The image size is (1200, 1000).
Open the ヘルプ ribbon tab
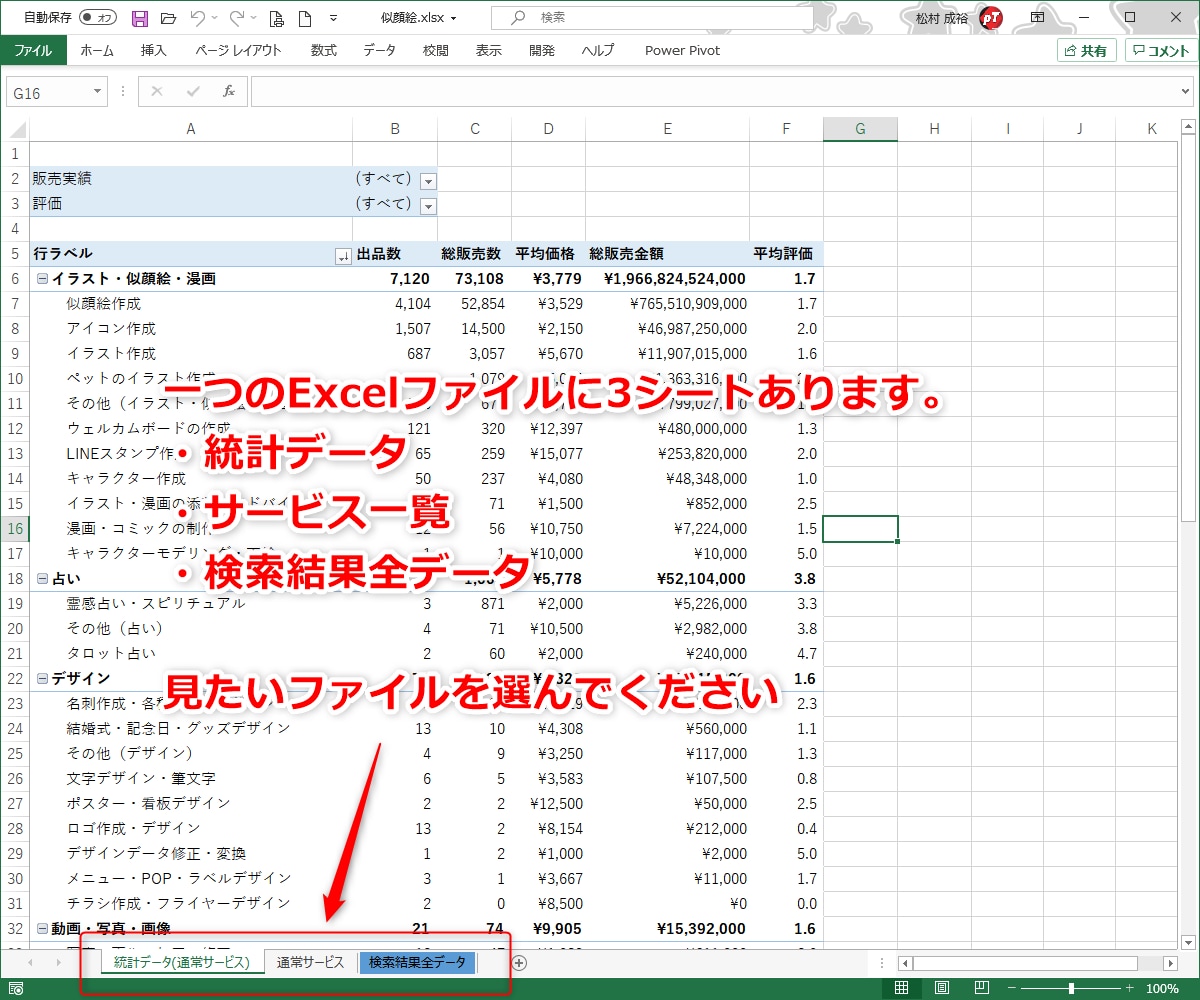598,50
